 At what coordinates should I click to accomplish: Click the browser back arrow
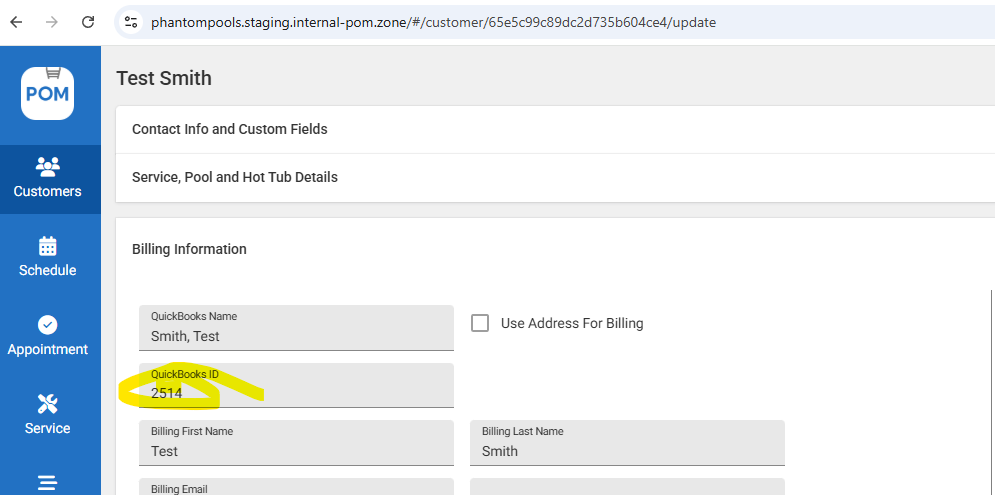(17, 21)
